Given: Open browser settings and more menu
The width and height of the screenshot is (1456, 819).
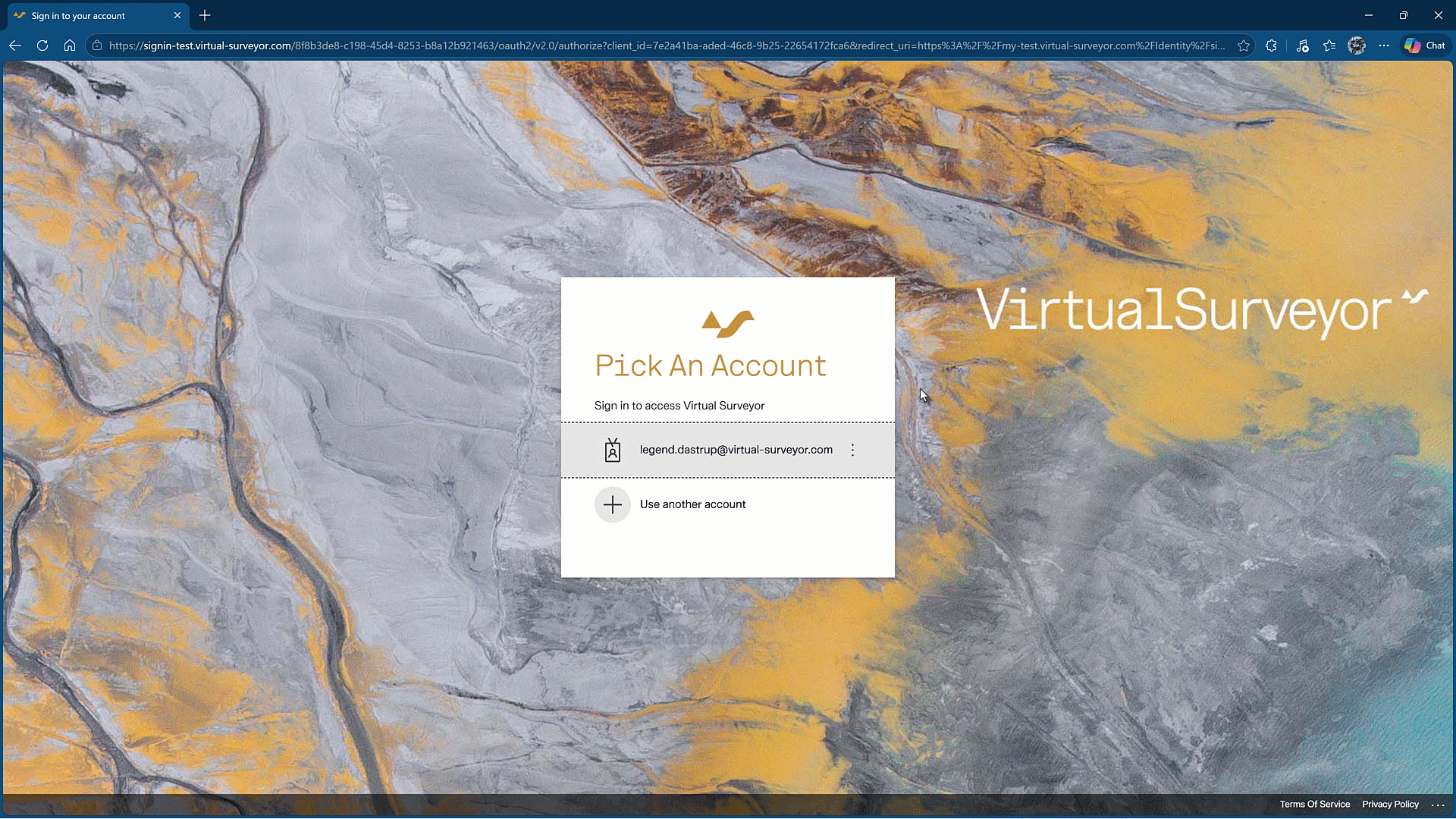Looking at the screenshot, I should pos(1384,45).
